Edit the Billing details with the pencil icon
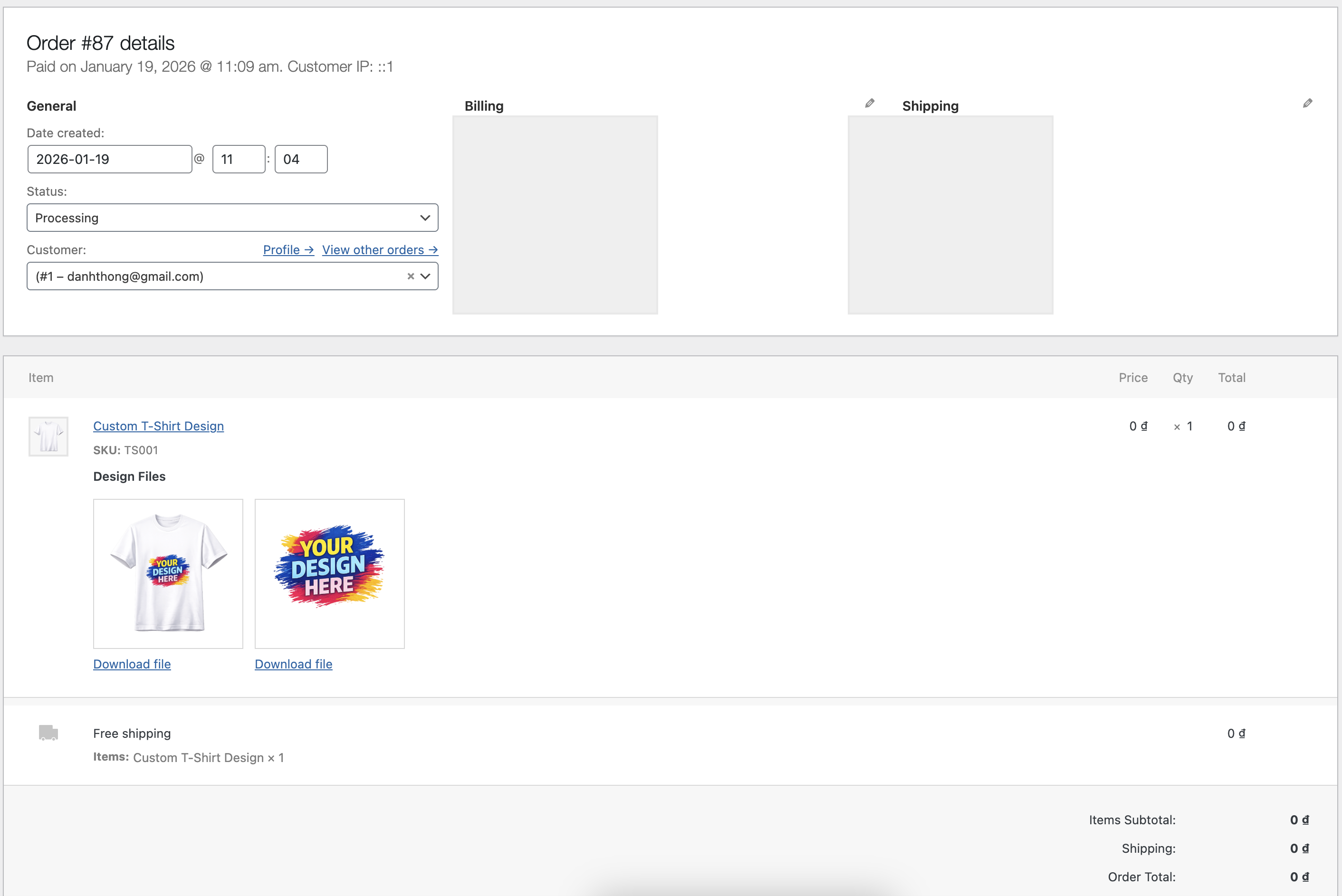Image resolution: width=1342 pixels, height=896 pixels. [x=869, y=104]
